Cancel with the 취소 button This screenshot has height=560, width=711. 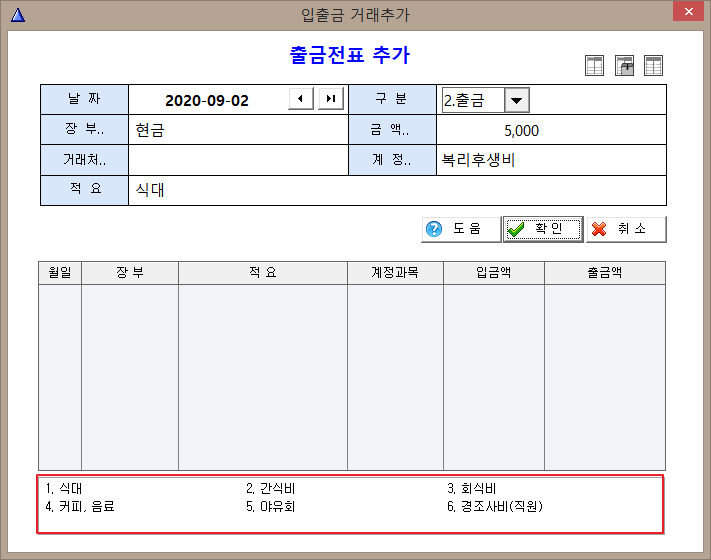coord(626,229)
